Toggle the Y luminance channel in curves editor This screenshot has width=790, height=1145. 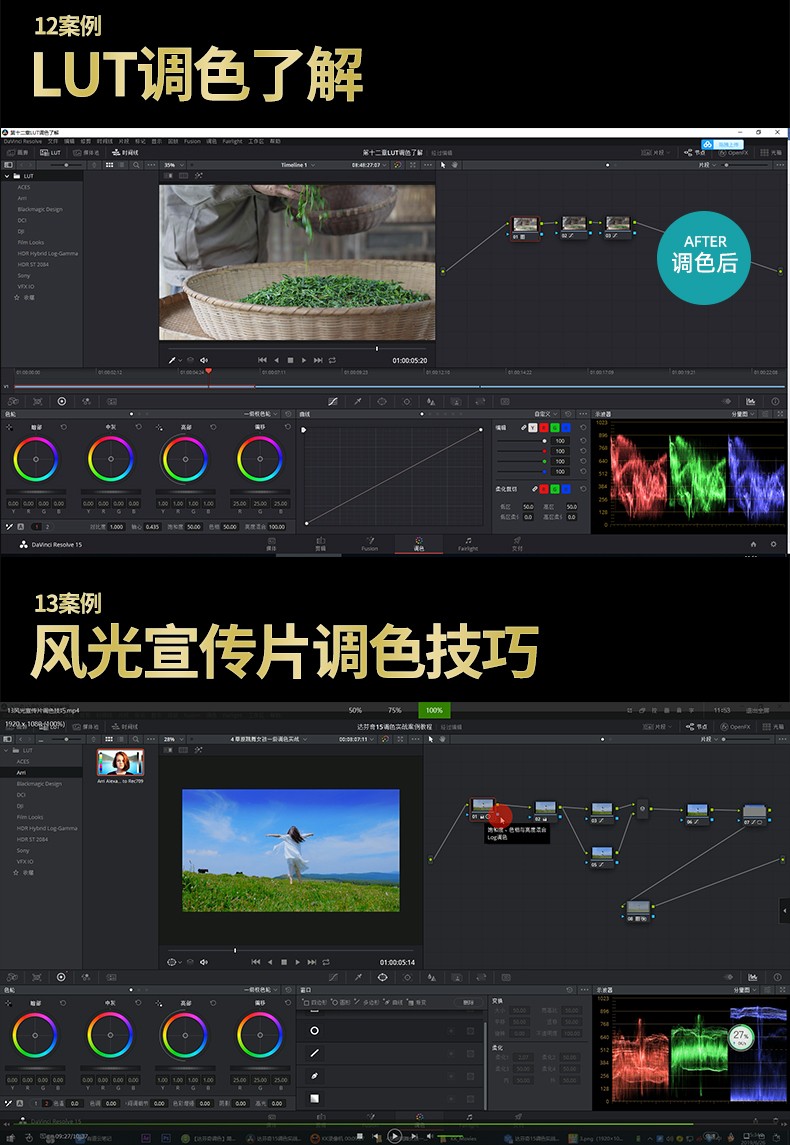pyautogui.click(x=532, y=427)
